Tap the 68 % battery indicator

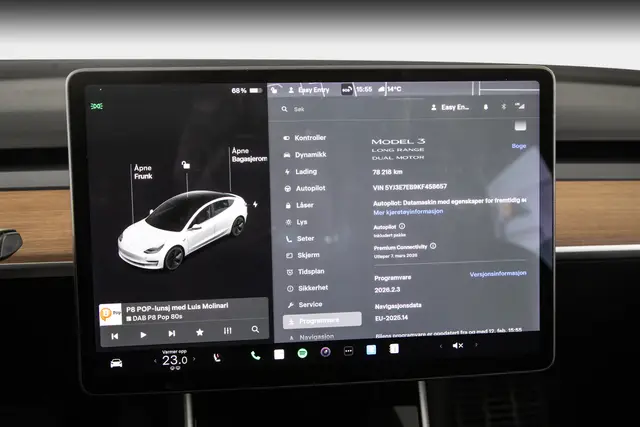[x=247, y=90]
